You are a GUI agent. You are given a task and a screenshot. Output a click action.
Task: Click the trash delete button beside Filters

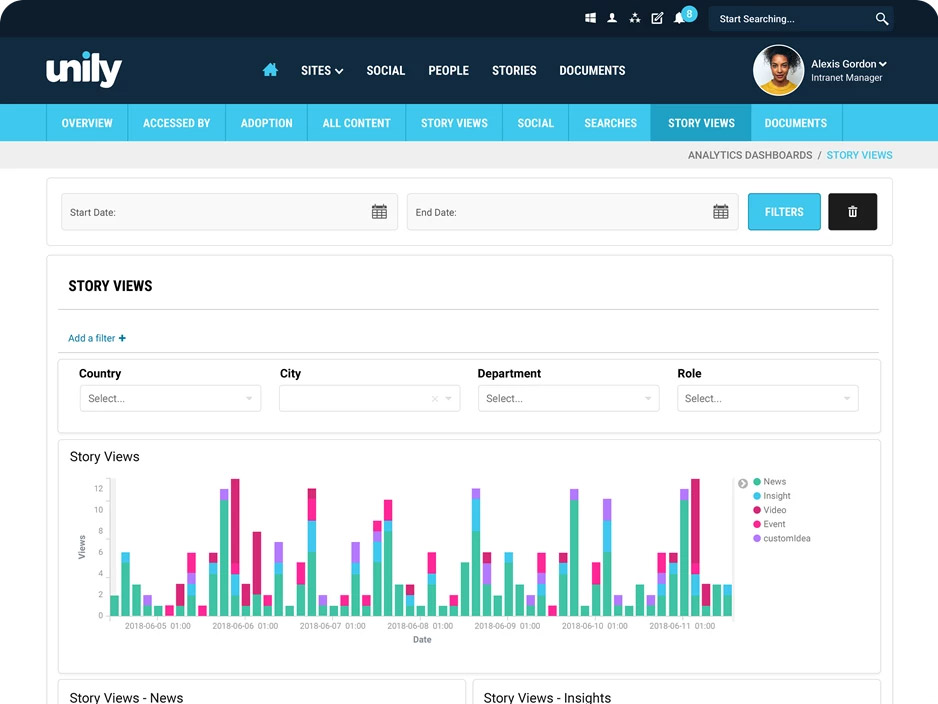852,212
